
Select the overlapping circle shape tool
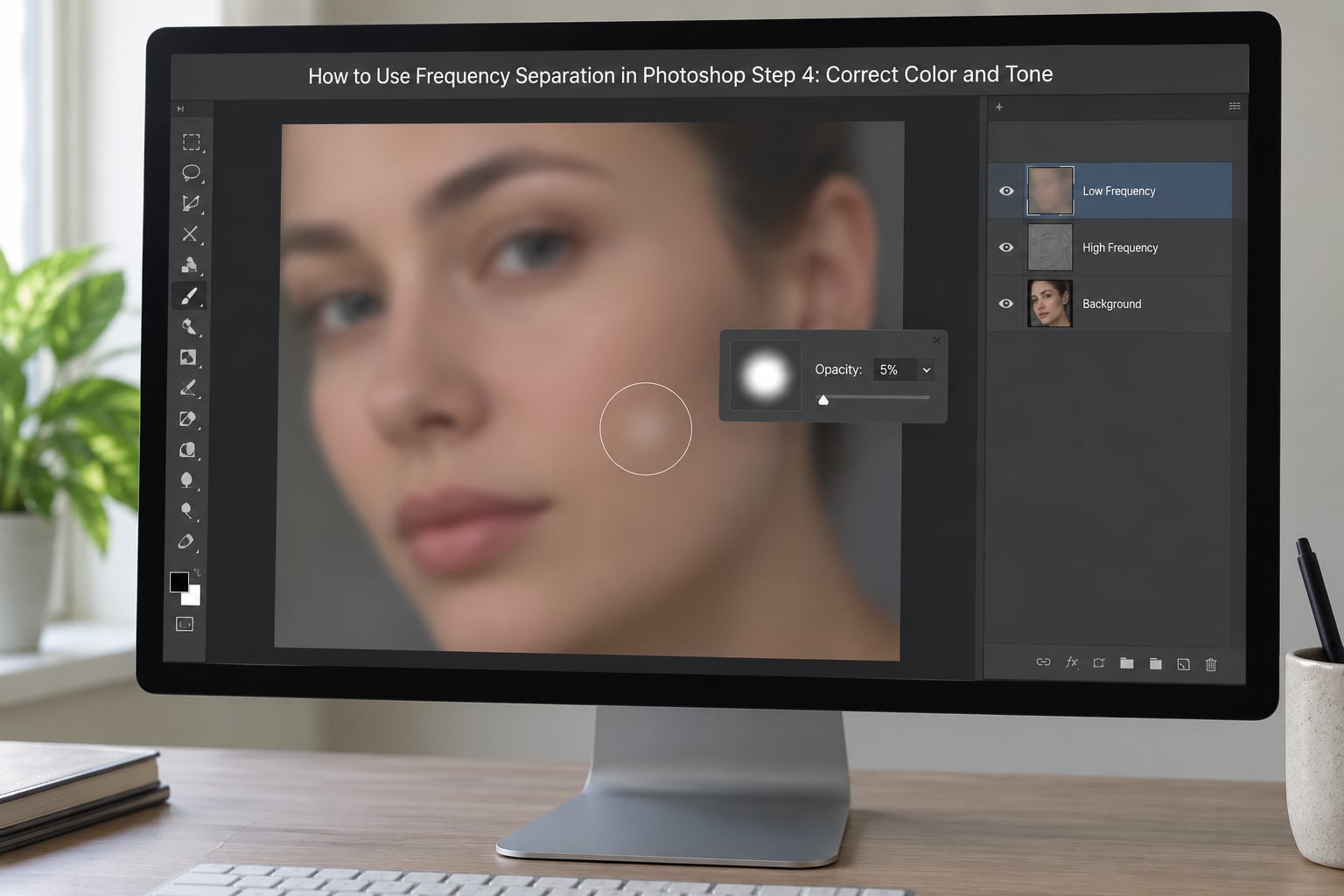click(187, 450)
